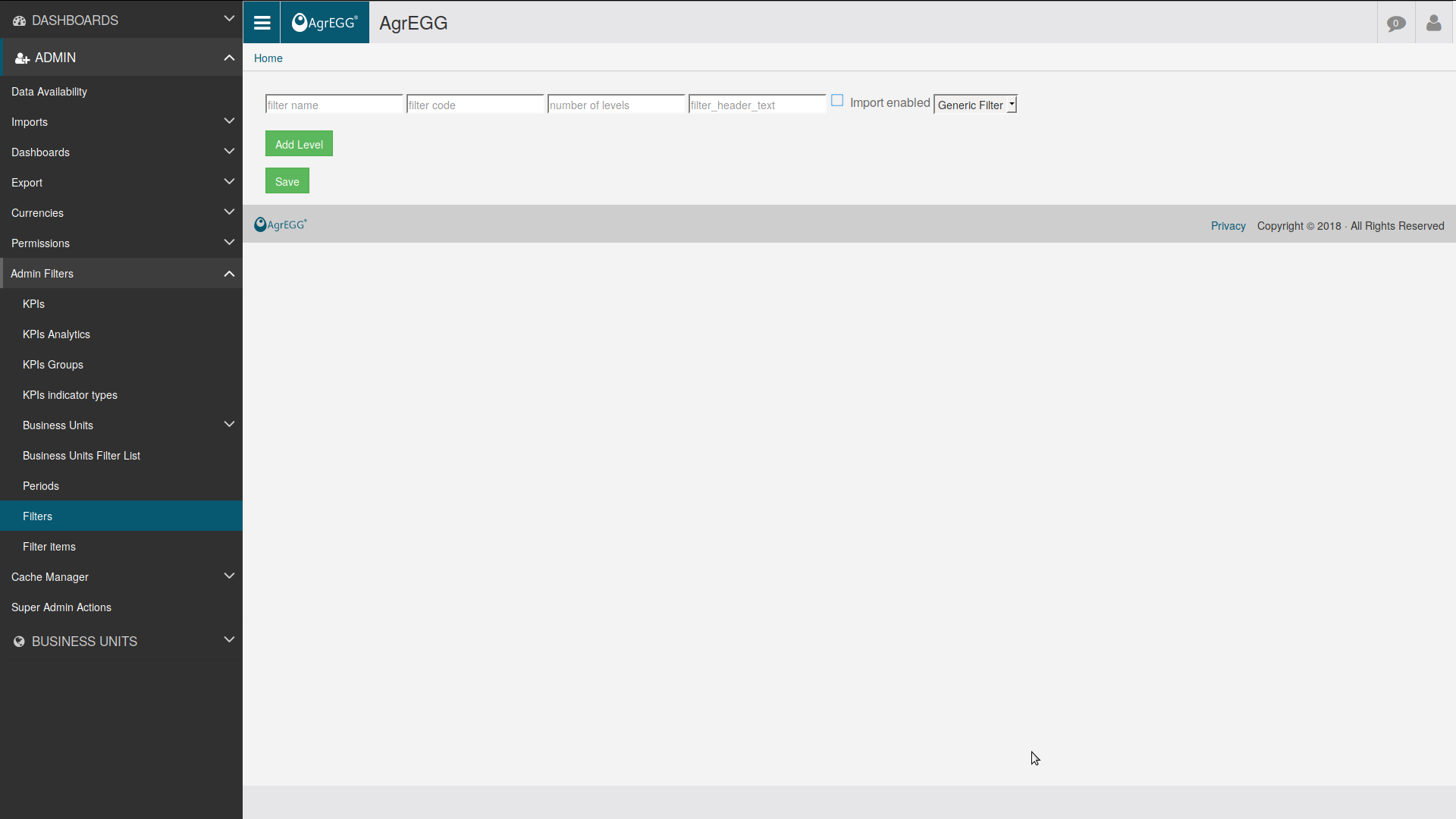Click the Save button

(x=287, y=181)
